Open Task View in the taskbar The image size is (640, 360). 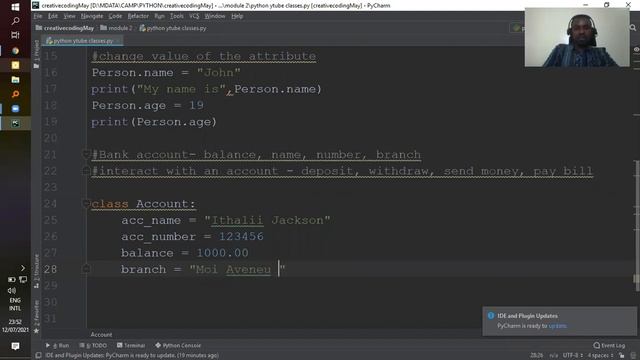(15, 35)
